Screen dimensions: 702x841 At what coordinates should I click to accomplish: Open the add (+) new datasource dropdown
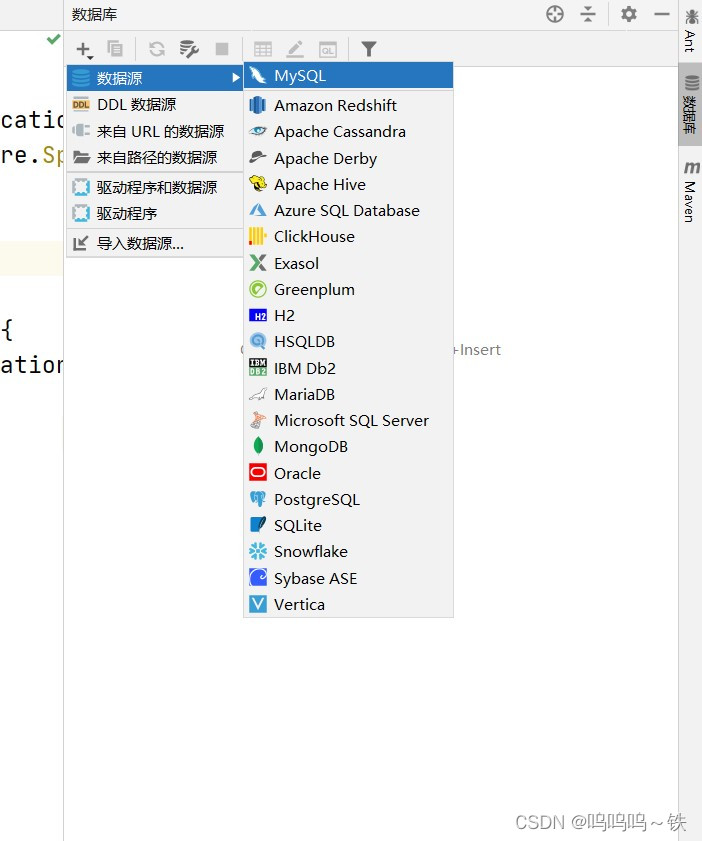[x=84, y=50]
